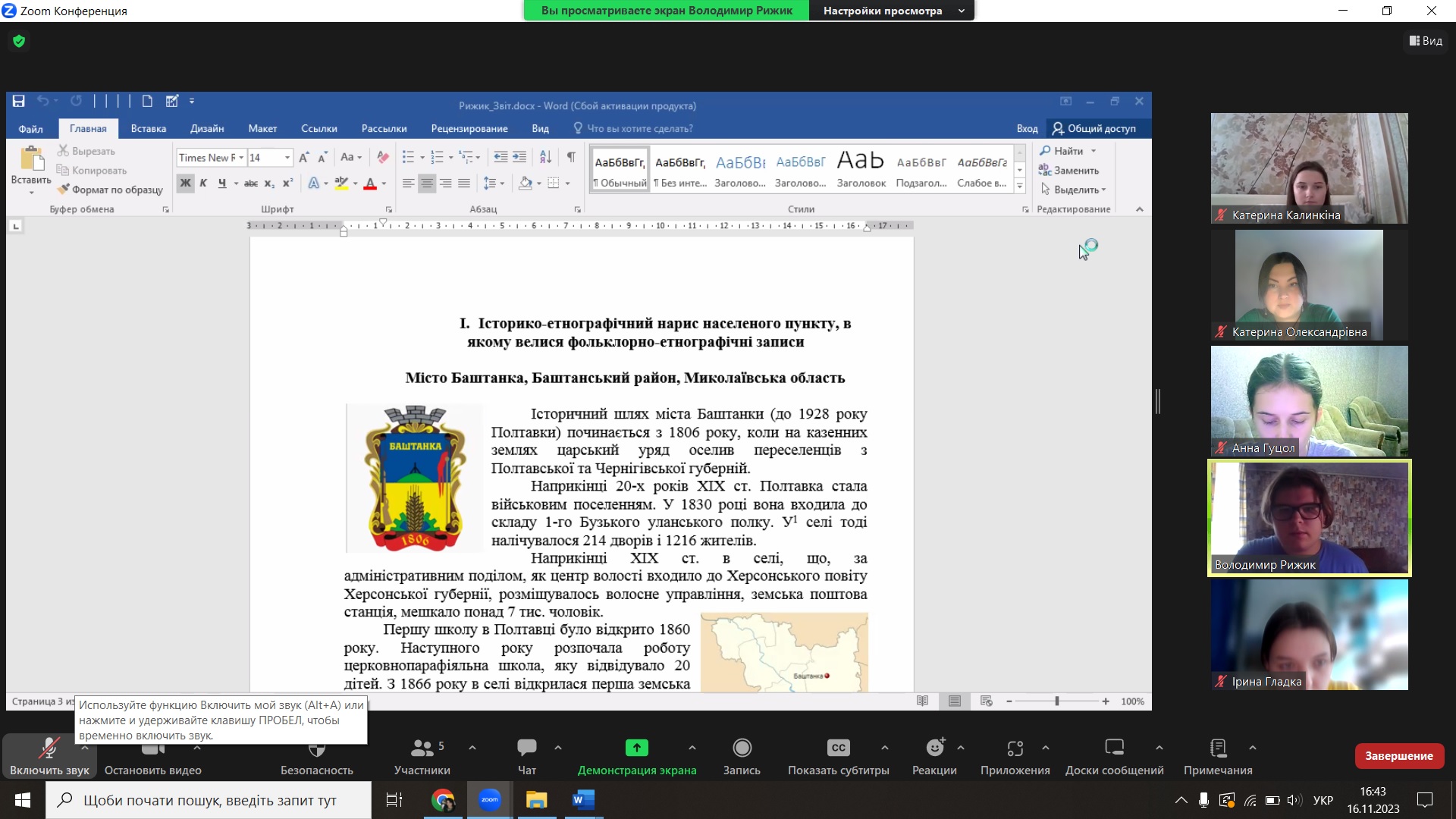
Task: Expand screen share options arrow
Action: coord(692,748)
